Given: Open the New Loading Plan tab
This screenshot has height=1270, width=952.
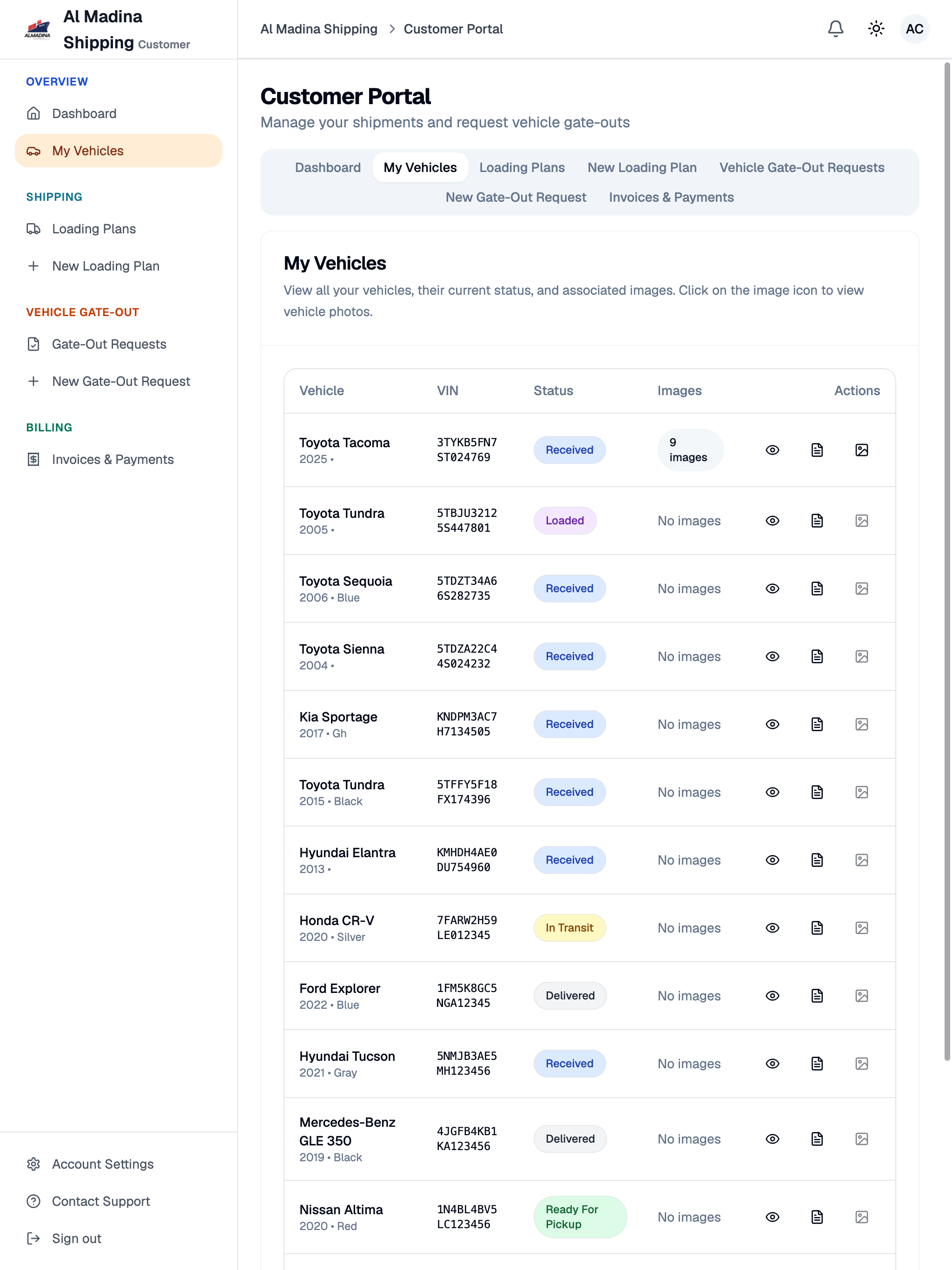Looking at the screenshot, I should (642, 168).
